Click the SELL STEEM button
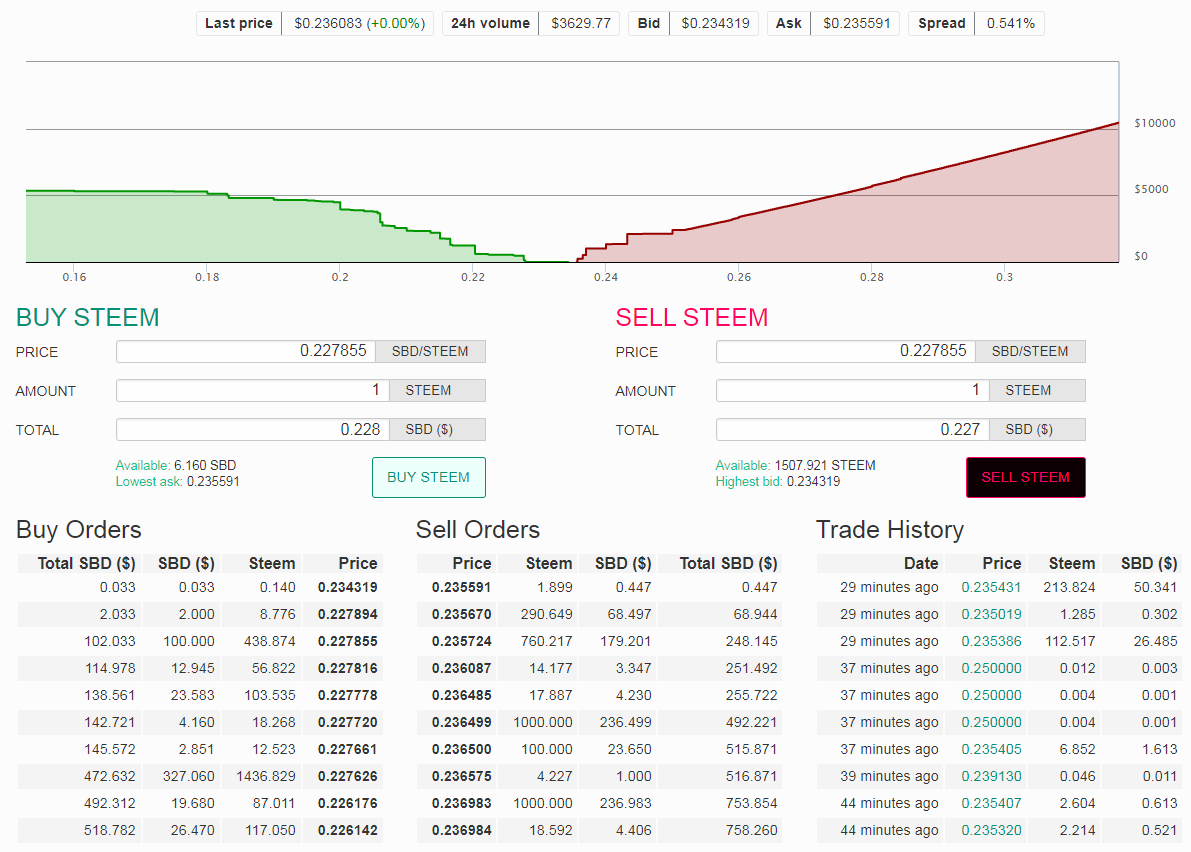 [1025, 478]
